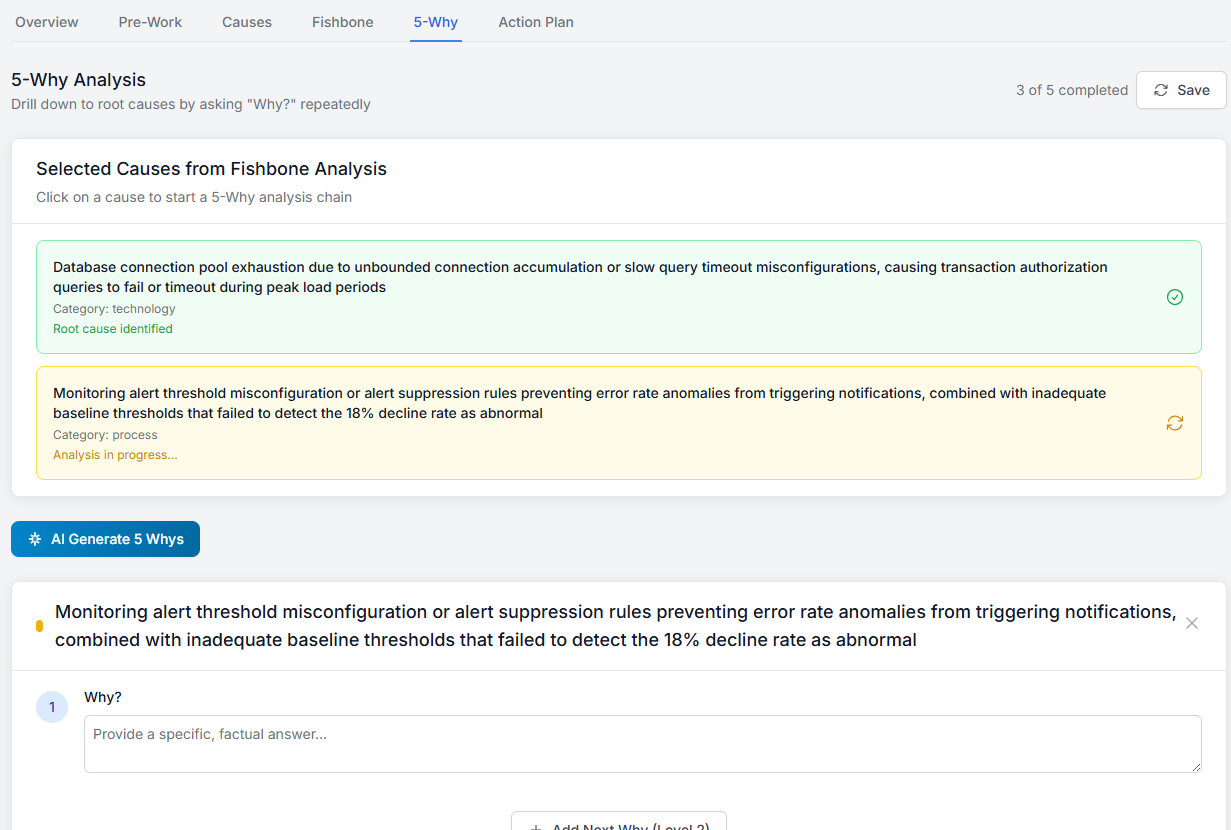The height and width of the screenshot is (830, 1231).
Task: Click 'Click on a cause to start' hint text
Action: 194,197
